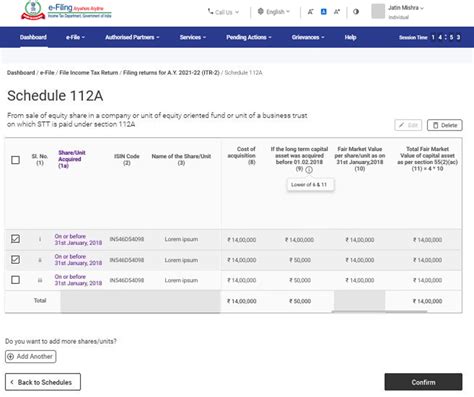Open the Services menu
This screenshot has height=397, width=474.
coord(193,37)
